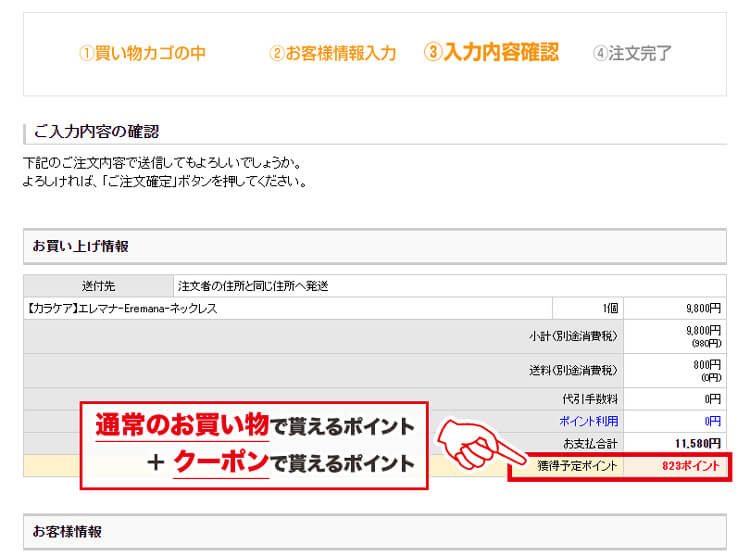Click the 獲得予定ポイント label
Viewport: 750px width, 556px height.
(577, 466)
